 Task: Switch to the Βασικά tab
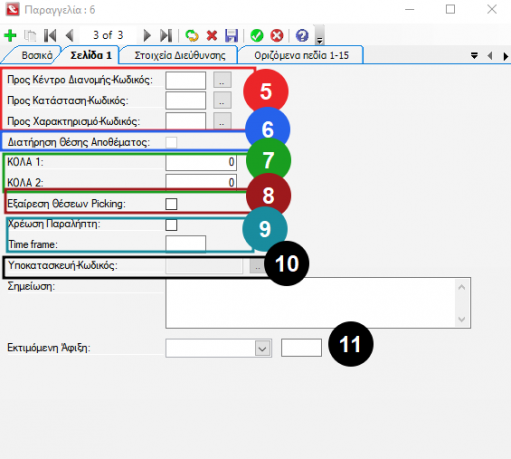click(x=37, y=55)
